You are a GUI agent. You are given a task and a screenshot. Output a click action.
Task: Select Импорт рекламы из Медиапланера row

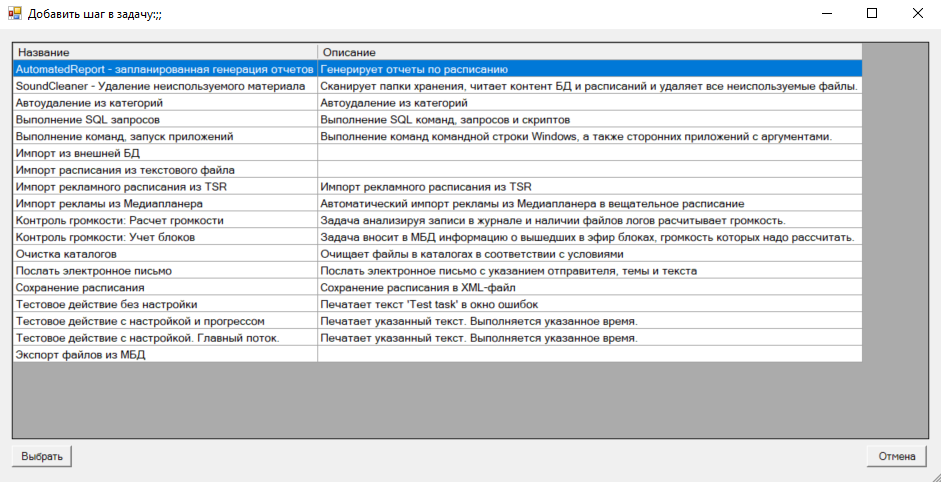437,203
